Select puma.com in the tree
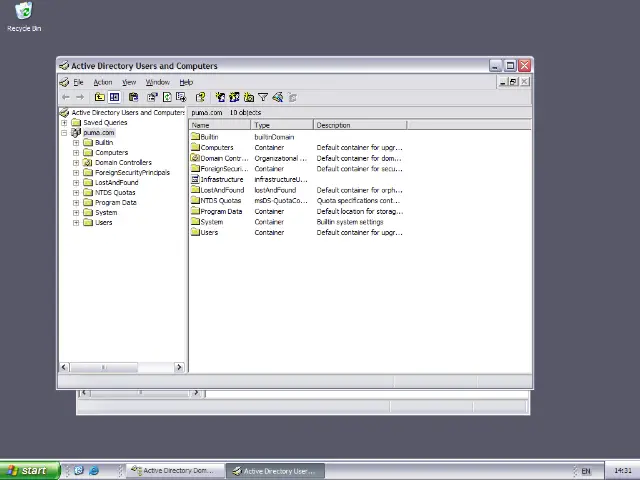 point(99,133)
